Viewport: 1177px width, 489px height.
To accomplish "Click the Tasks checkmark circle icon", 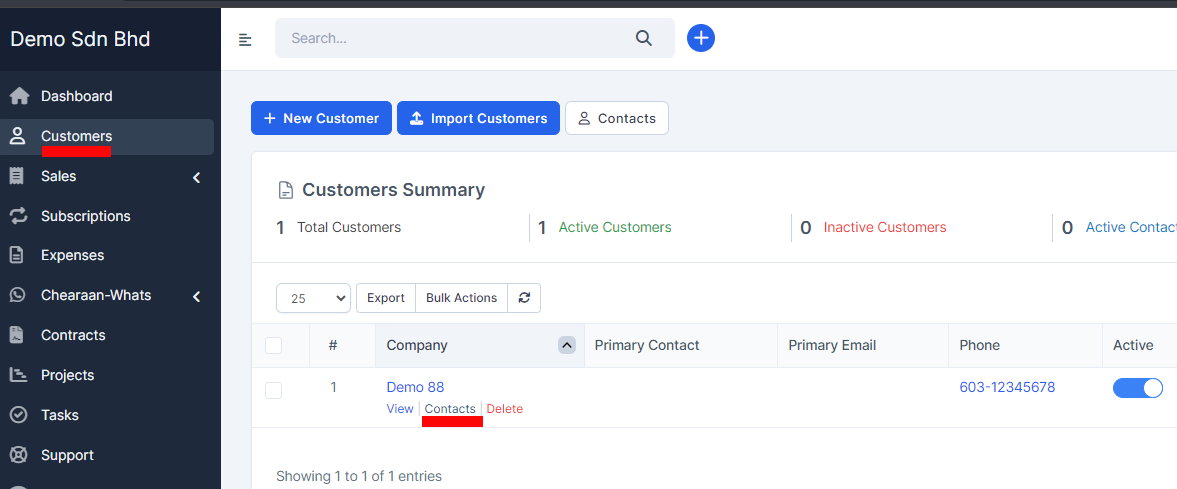I will tap(17, 415).
